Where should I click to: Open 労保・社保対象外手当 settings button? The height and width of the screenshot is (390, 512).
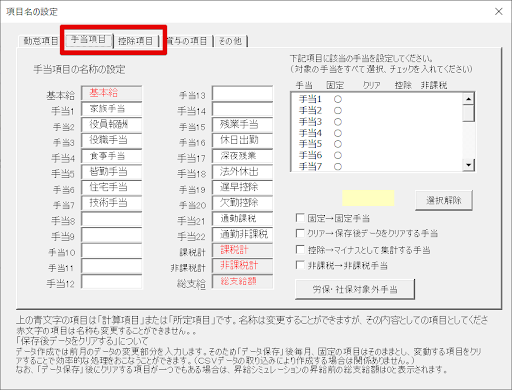pyautogui.click(x=355, y=289)
